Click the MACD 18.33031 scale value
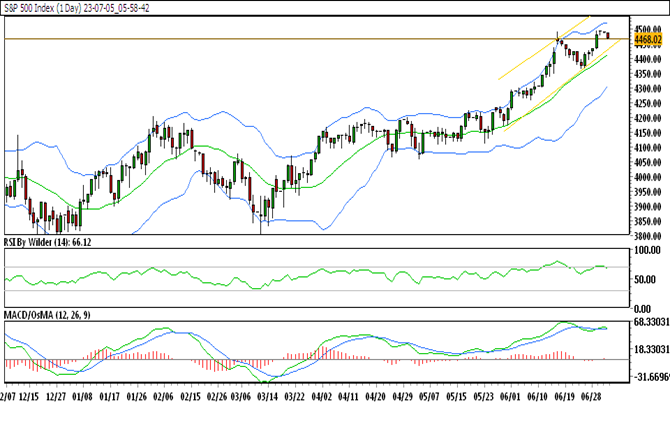Screen dimensions: 670x422 tap(652, 349)
